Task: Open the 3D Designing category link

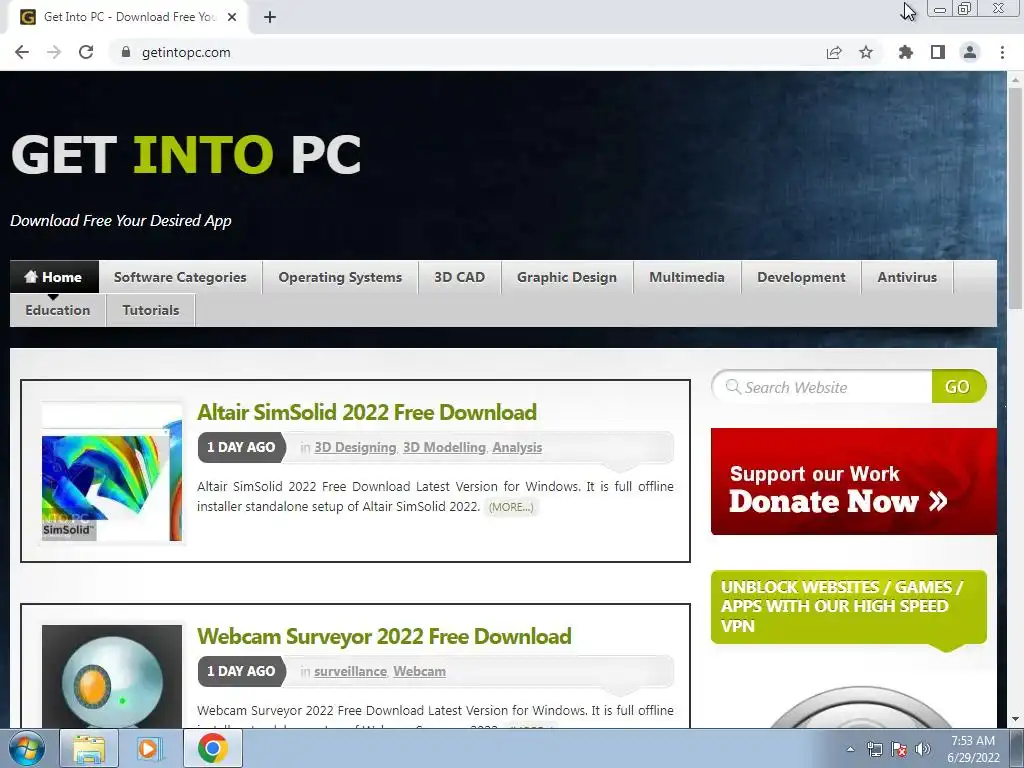Action: point(355,447)
